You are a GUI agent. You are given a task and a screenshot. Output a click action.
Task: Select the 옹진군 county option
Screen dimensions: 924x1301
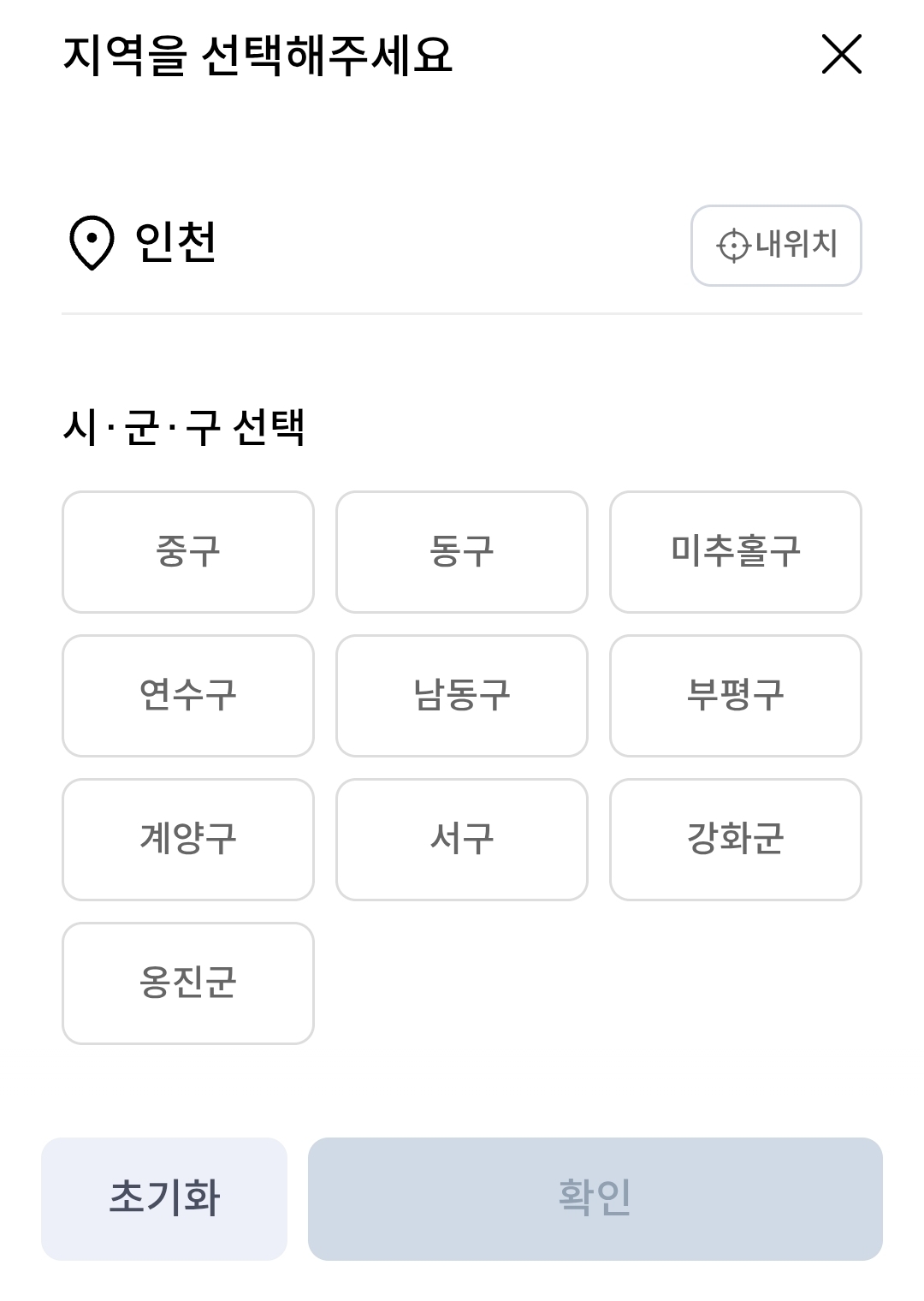tap(188, 983)
